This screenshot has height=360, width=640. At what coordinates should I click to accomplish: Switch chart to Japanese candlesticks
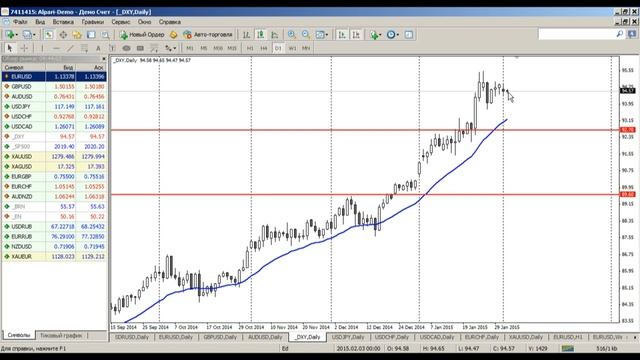pos(260,35)
